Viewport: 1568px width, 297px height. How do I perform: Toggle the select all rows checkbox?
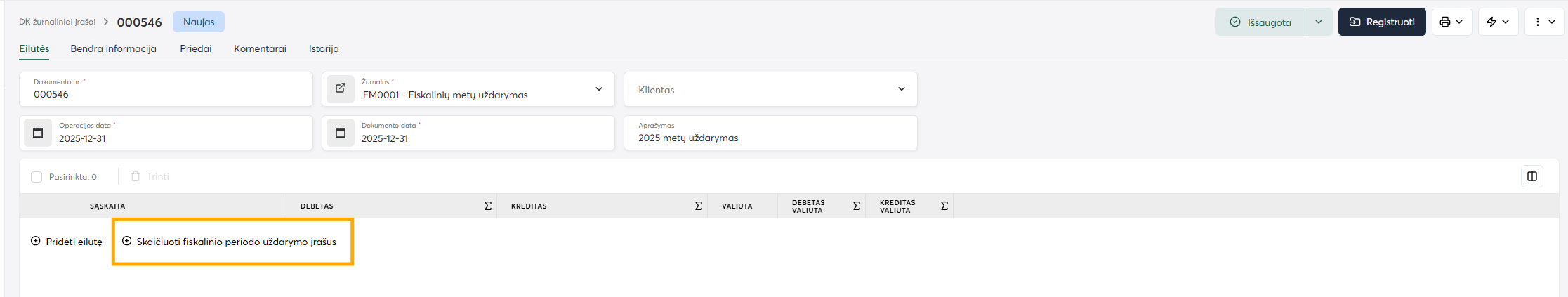(37, 177)
